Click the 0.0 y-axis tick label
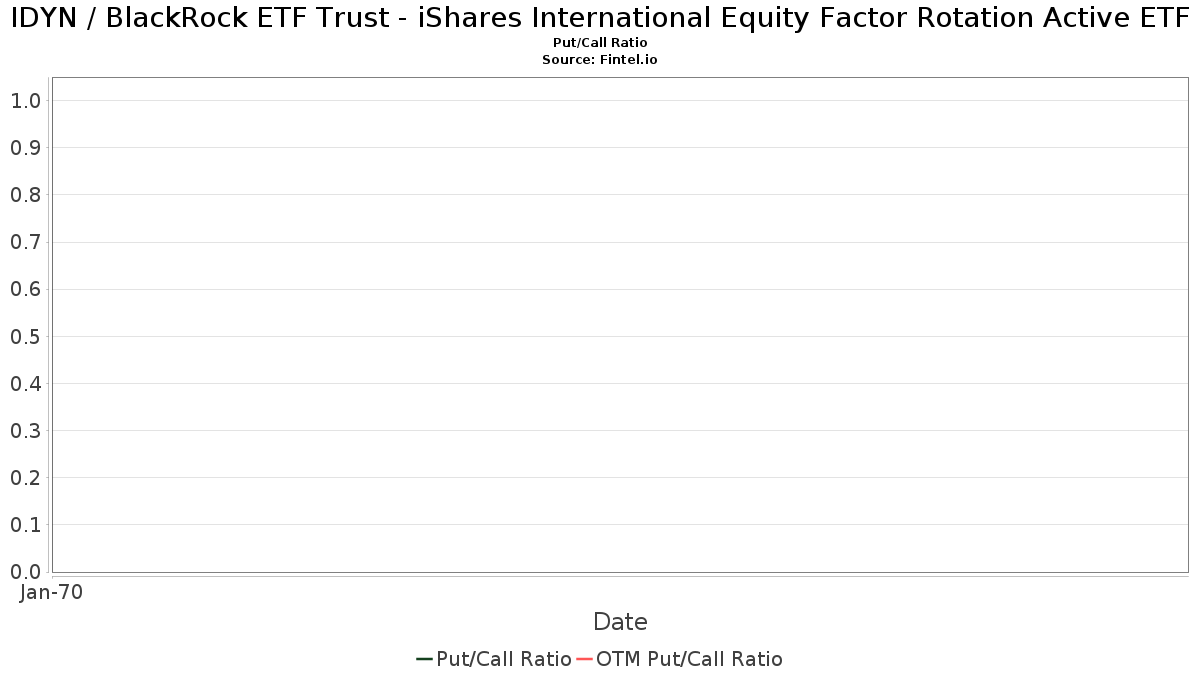The width and height of the screenshot is (1200, 675). tap(25, 572)
